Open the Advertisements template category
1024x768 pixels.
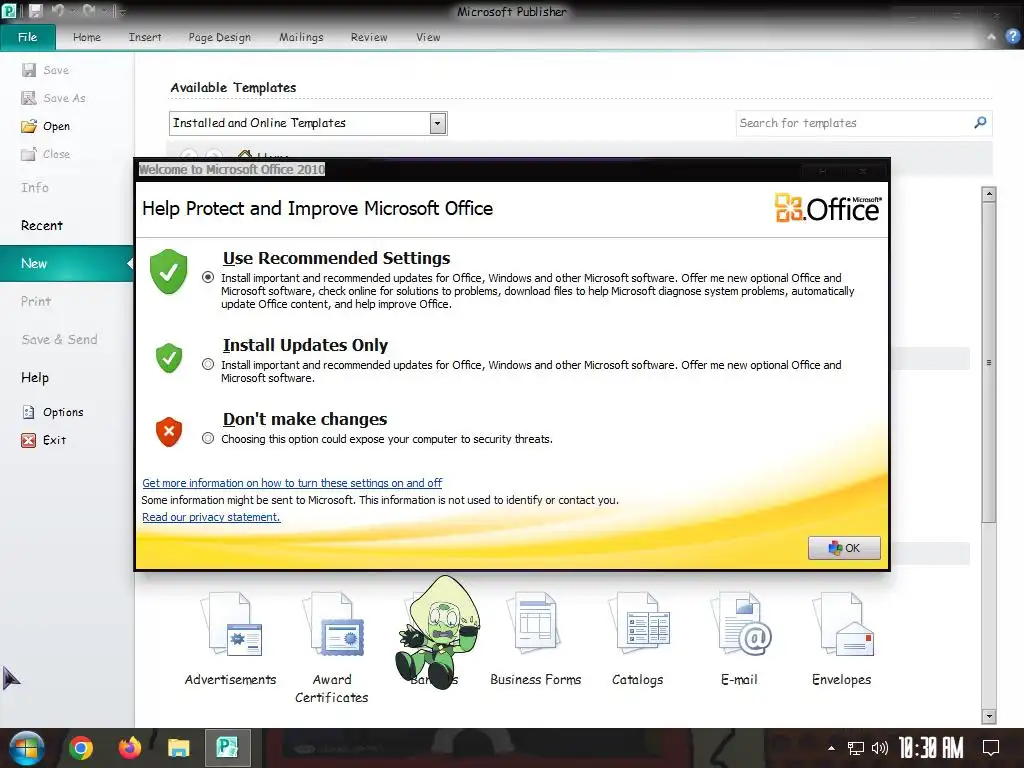[x=231, y=639]
